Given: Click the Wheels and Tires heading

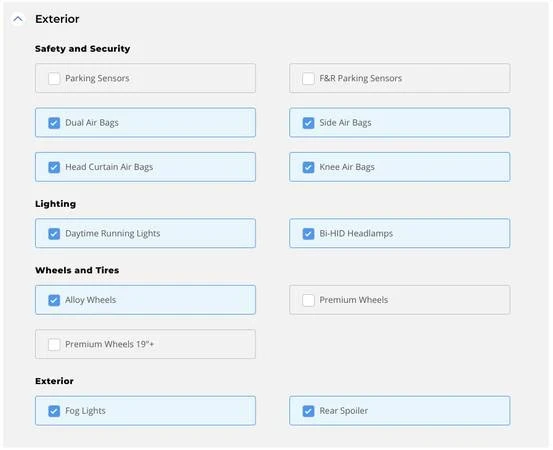Looking at the screenshot, I should click(x=77, y=270).
